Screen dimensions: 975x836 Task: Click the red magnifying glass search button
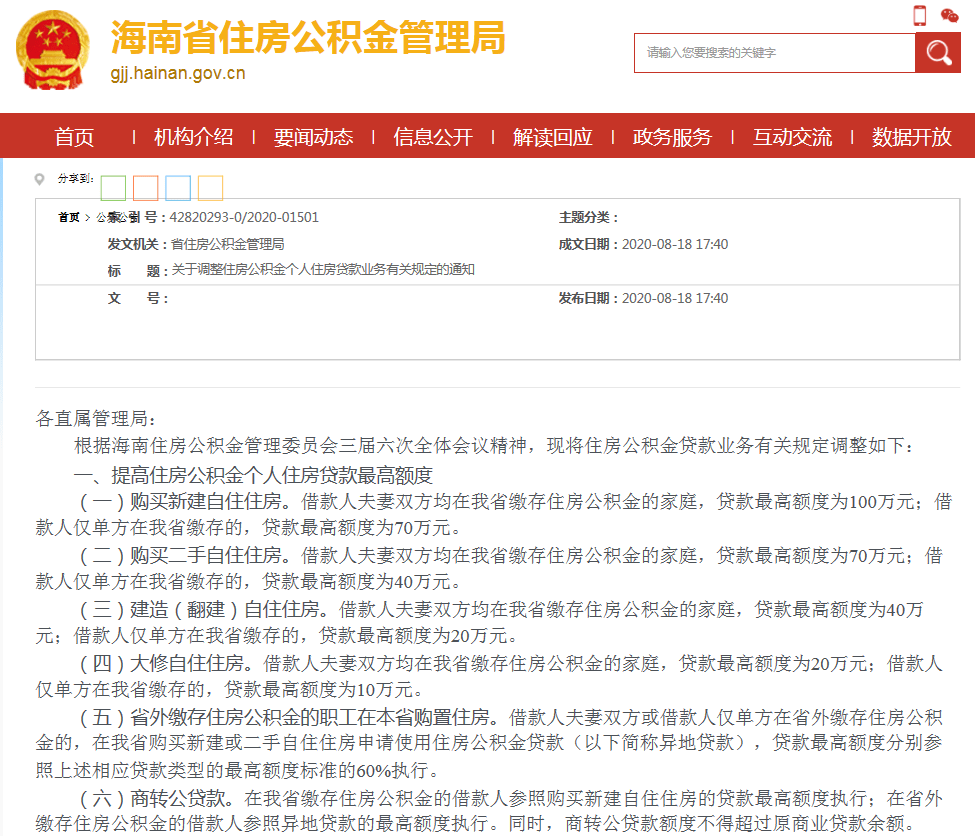pos(938,53)
